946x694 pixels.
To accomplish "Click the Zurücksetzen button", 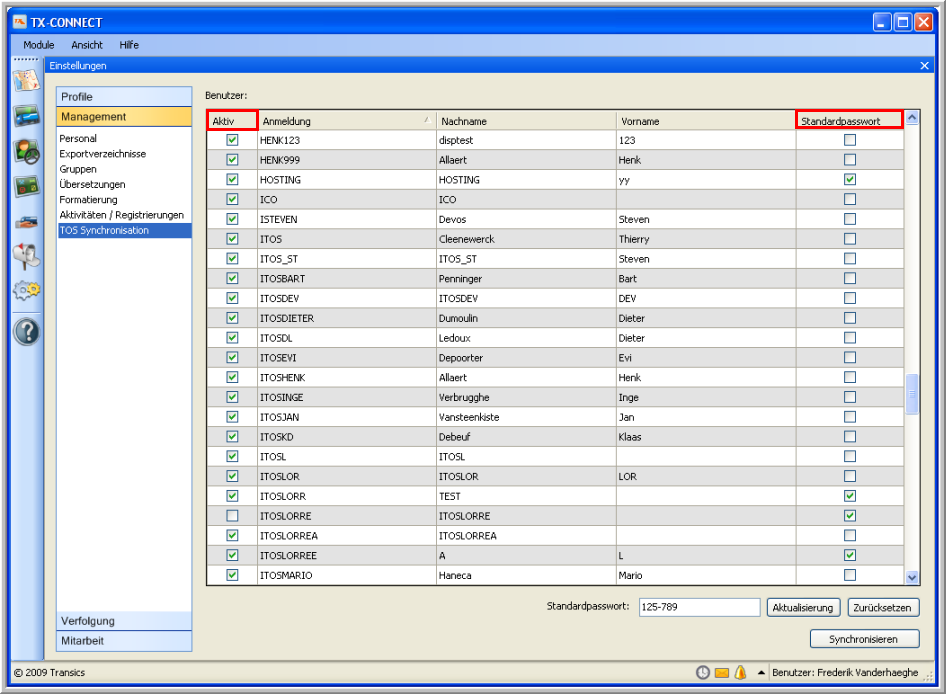I will pyautogui.click(x=883, y=608).
